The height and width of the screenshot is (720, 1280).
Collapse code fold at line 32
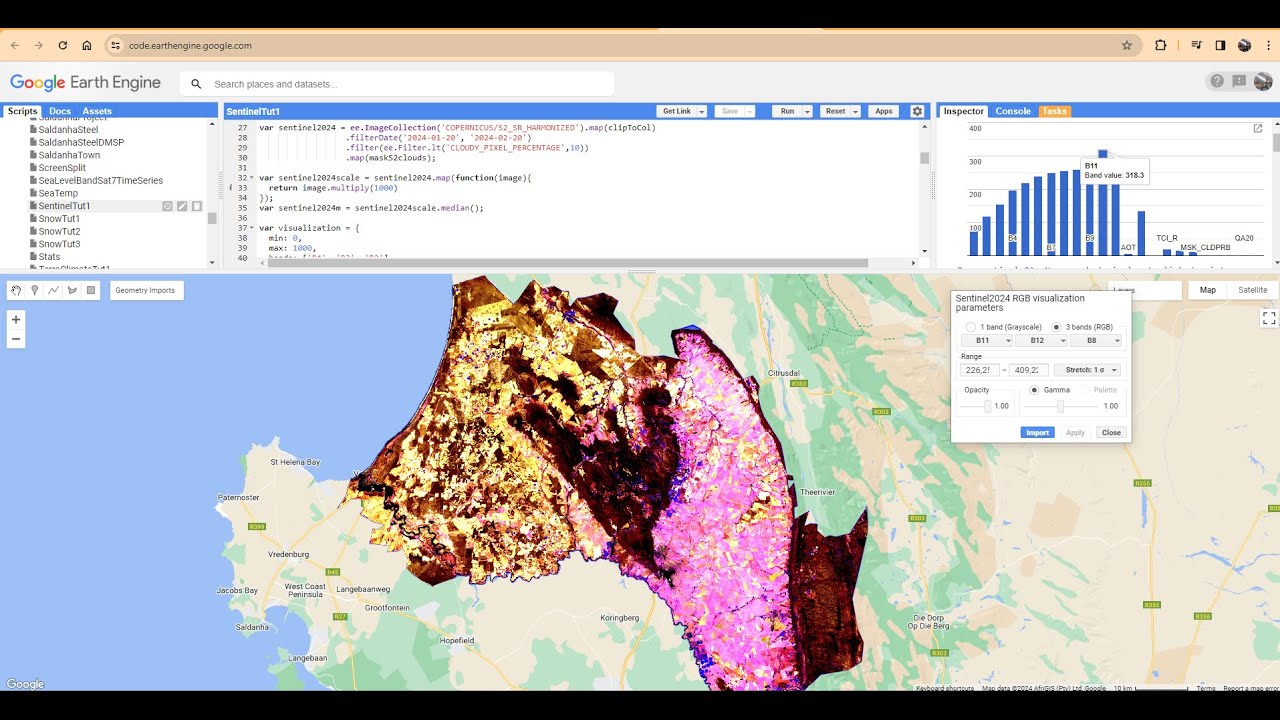(x=254, y=178)
